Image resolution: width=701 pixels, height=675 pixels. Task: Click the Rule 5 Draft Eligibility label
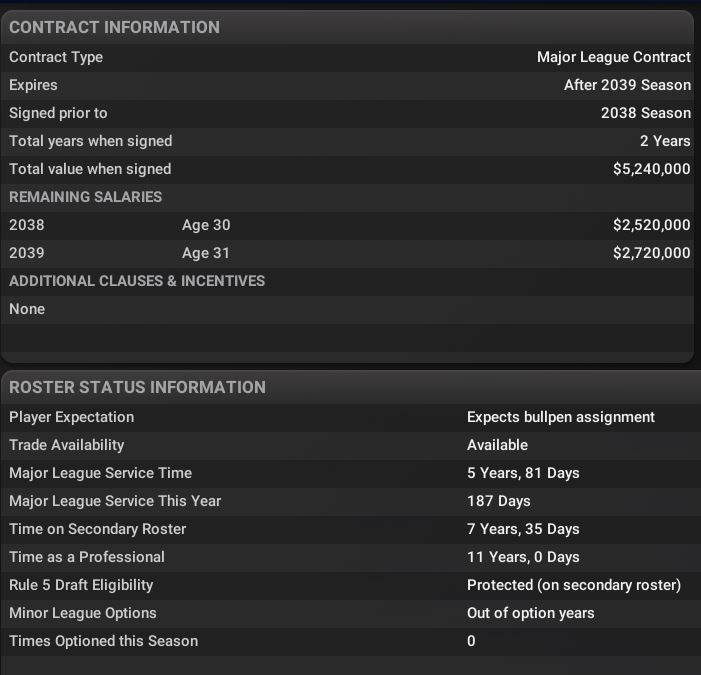(x=81, y=585)
